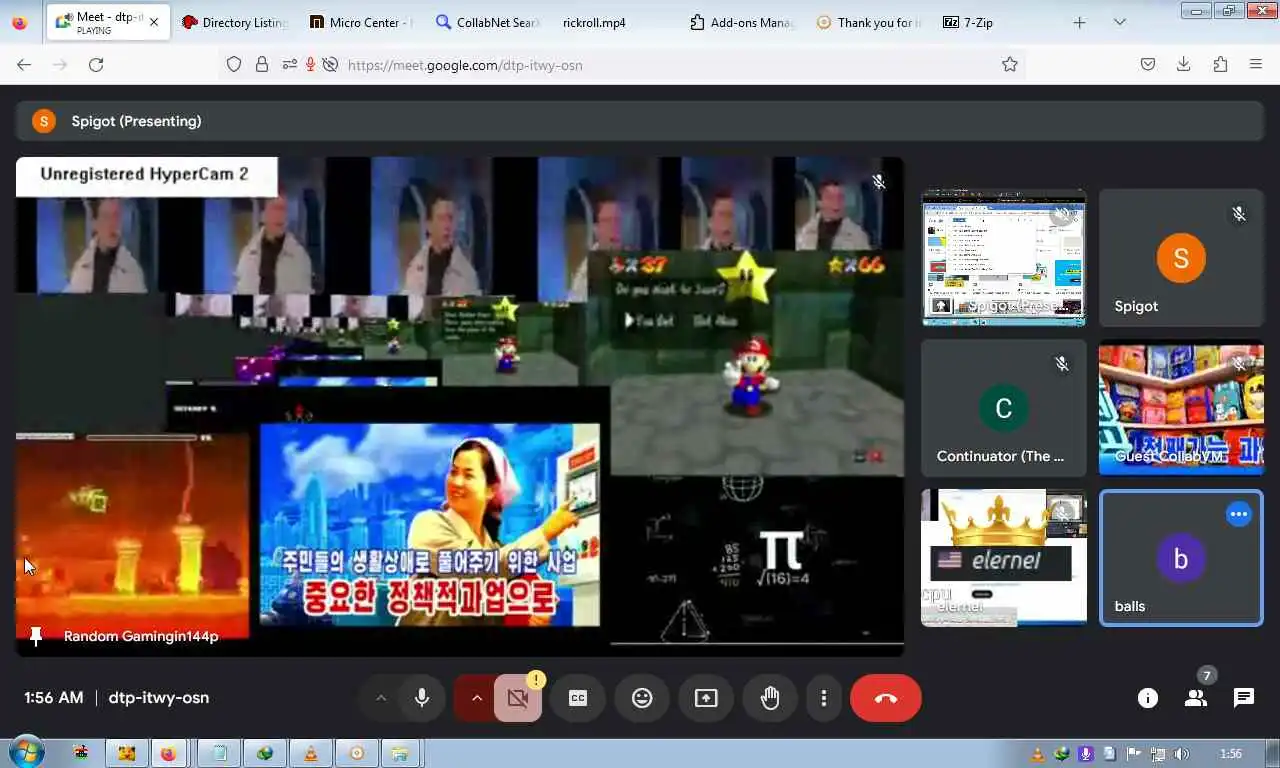This screenshot has height=768, width=1280.
Task: Click the system tray volume speaker icon
Action: click(x=1181, y=754)
